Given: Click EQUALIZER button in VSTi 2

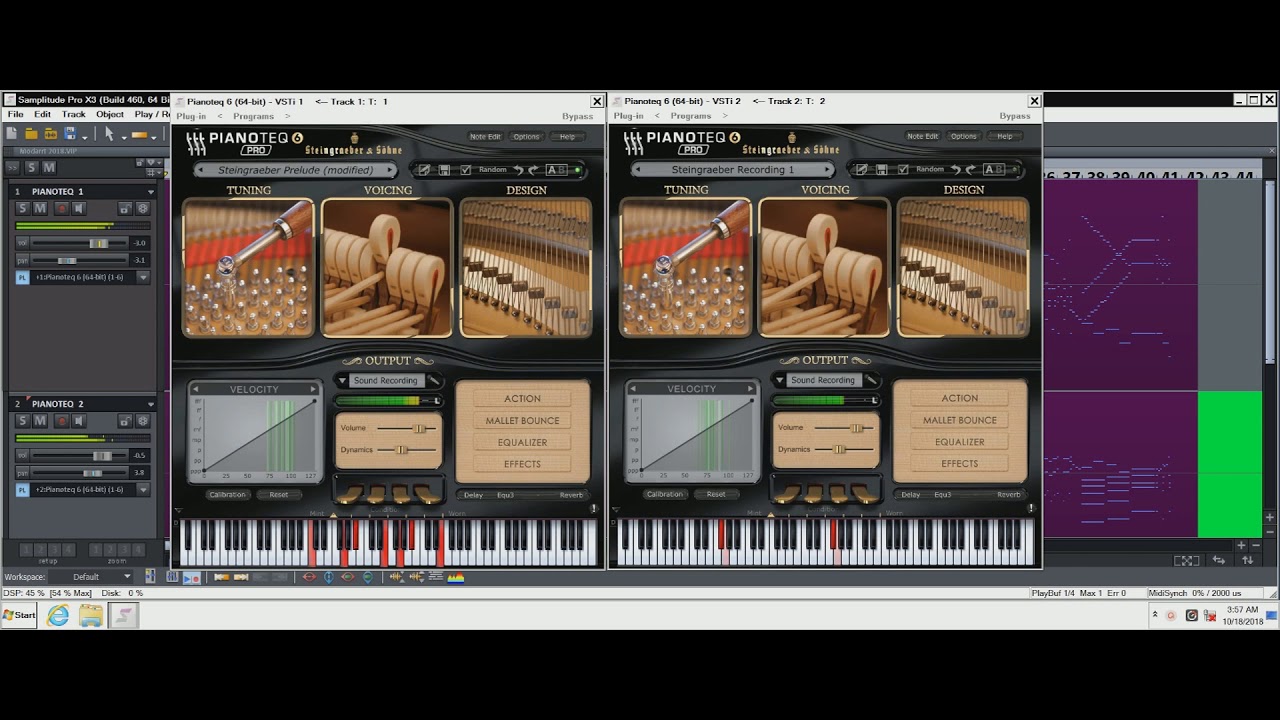Looking at the screenshot, I should [x=960, y=442].
